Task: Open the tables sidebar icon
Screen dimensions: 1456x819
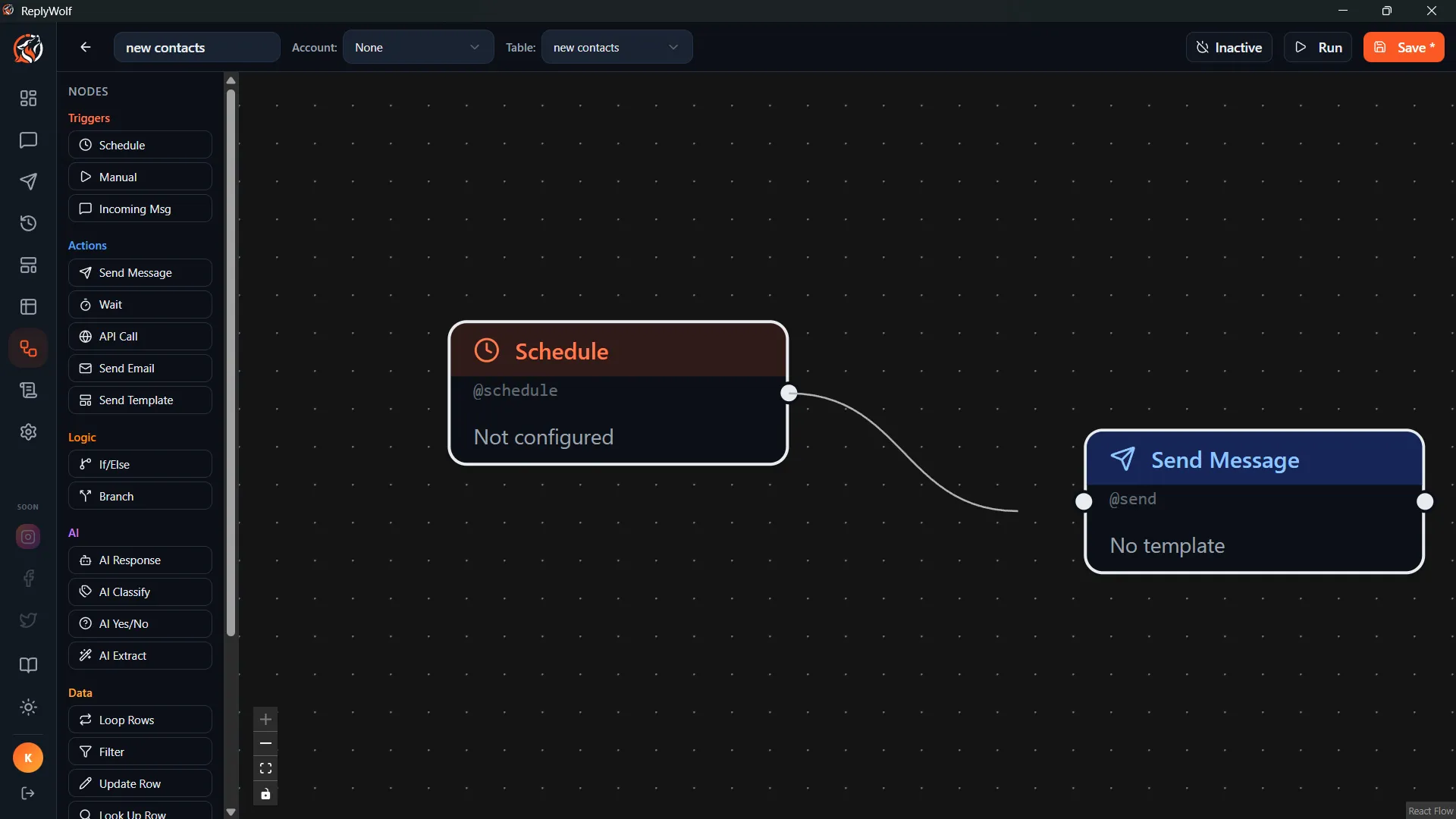Action: tap(28, 306)
